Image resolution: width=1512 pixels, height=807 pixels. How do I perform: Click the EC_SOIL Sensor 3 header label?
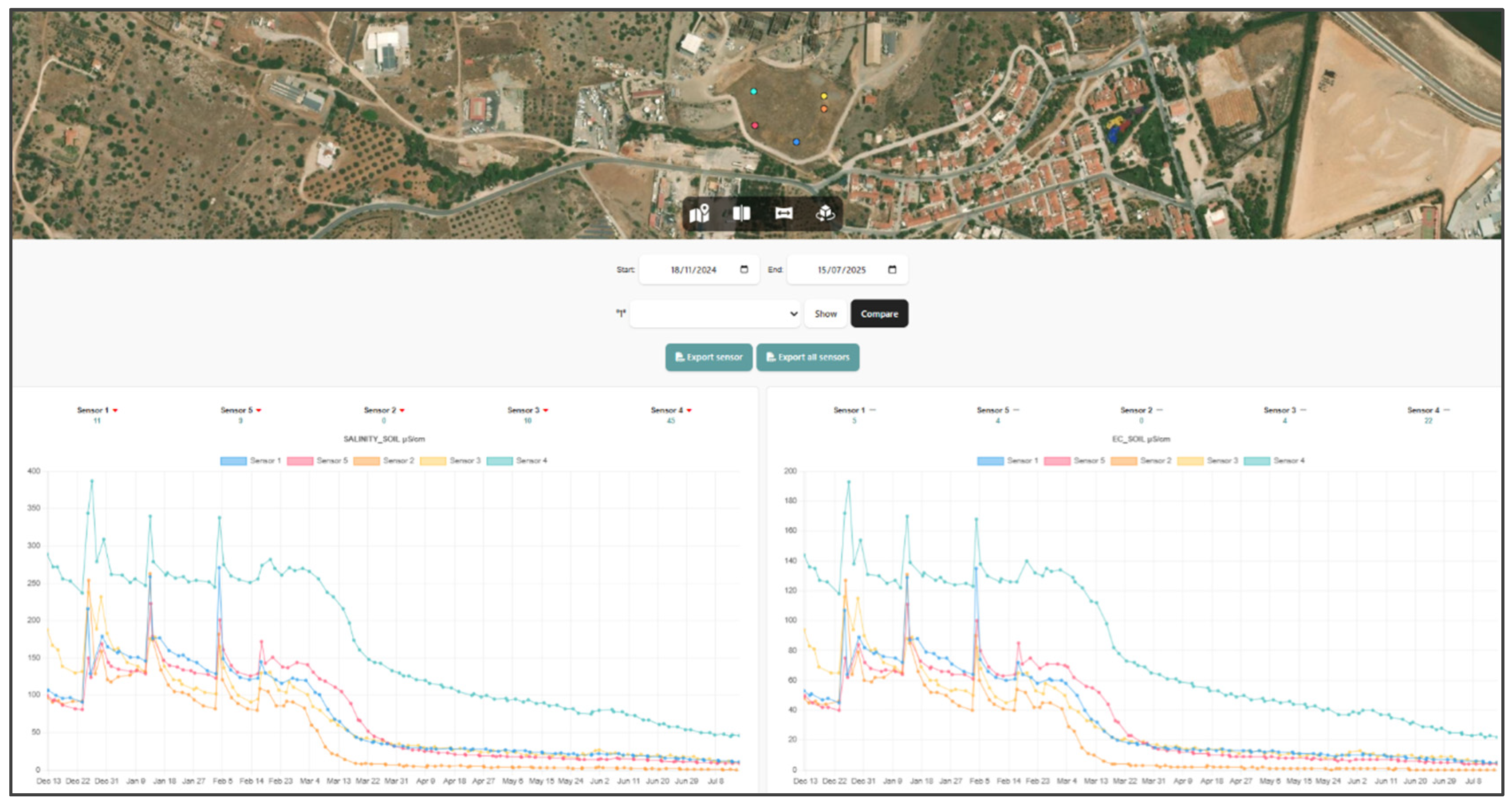pos(1280,411)
